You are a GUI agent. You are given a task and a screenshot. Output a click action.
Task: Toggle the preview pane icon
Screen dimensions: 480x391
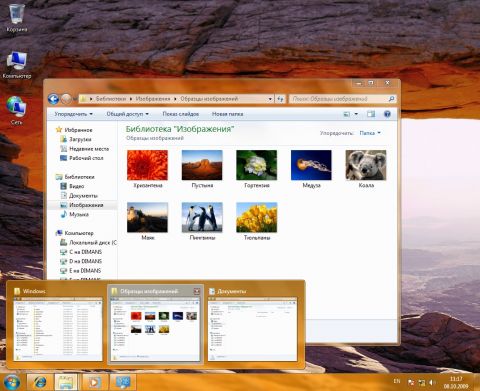click(371, 114)
